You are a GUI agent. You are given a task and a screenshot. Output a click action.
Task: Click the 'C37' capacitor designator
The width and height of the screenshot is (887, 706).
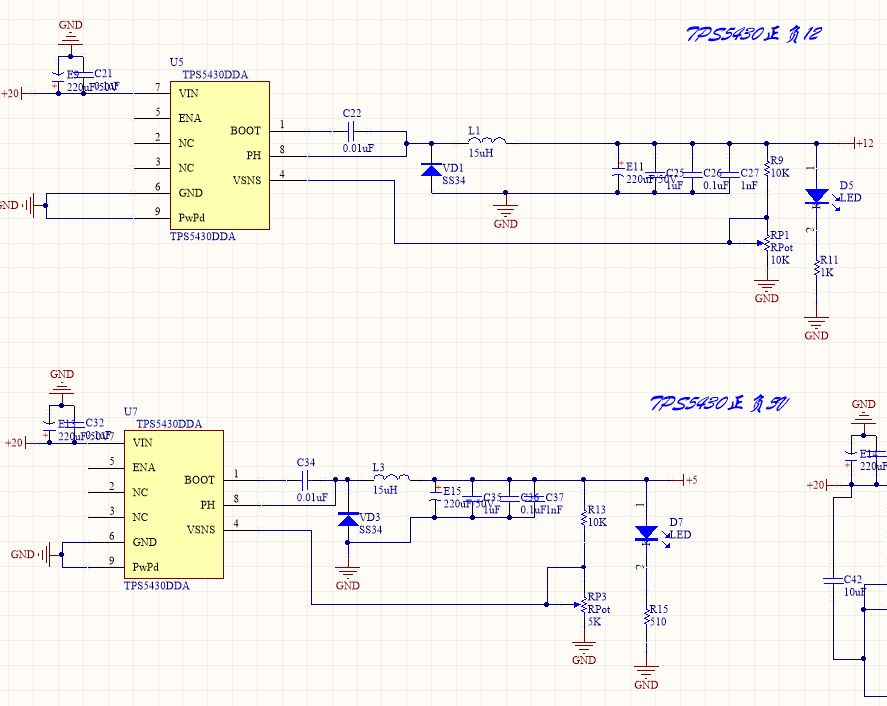point(554,497)
